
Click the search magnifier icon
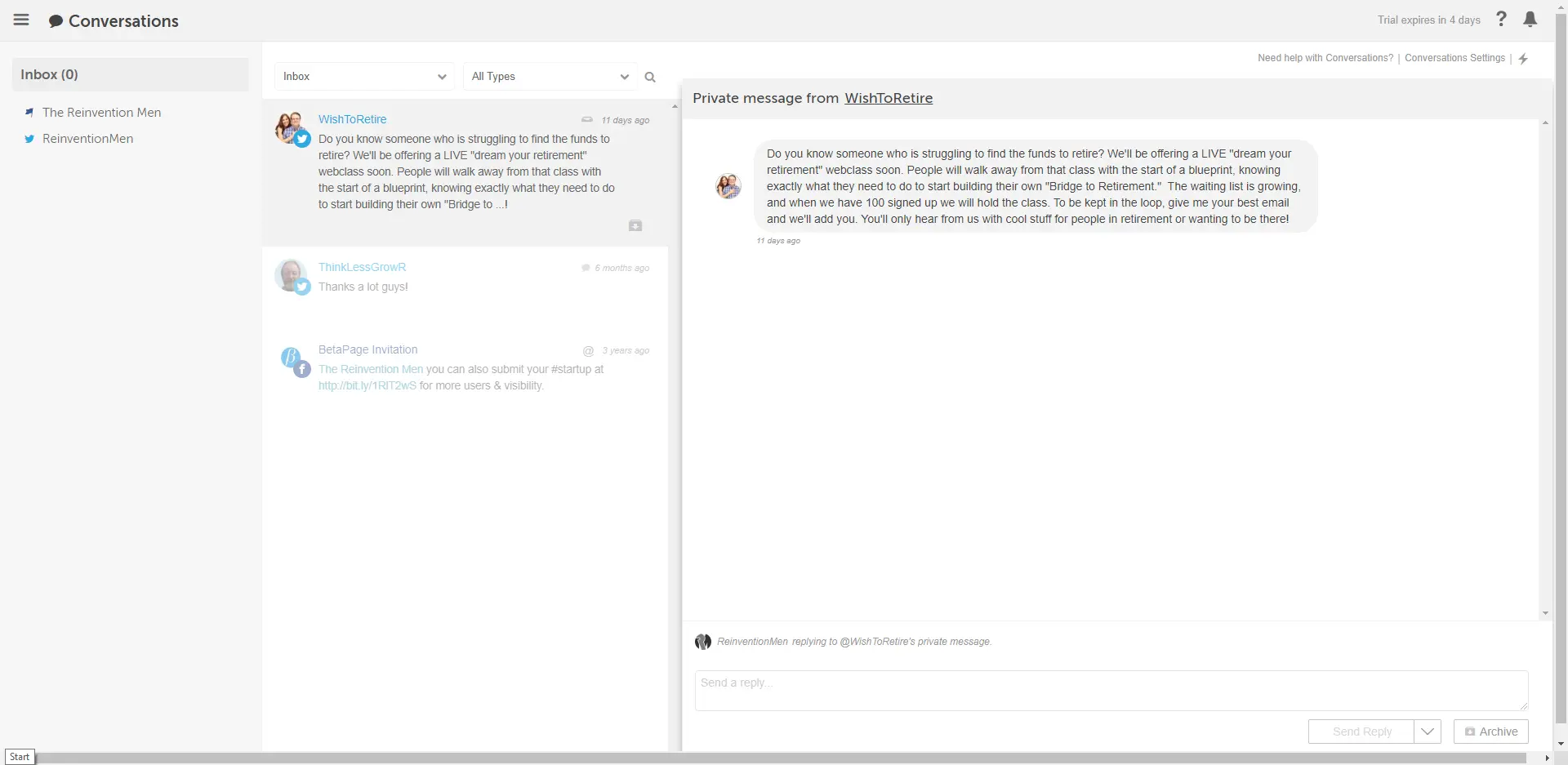[650, 77]
